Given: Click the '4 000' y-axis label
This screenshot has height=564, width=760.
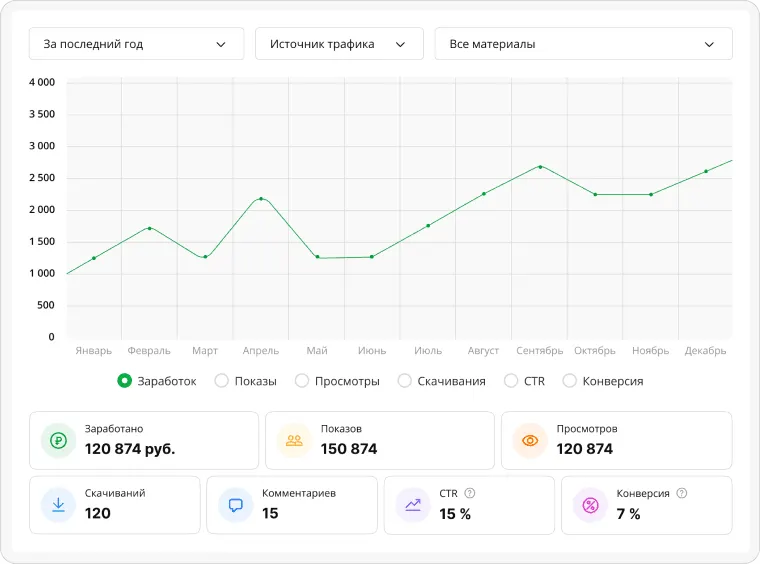Looking at the screenshot, I should click(x=42, y=82).
